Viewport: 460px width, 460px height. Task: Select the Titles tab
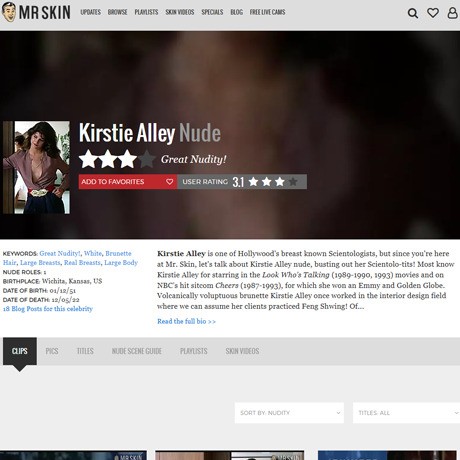click(x=85, y=351)
